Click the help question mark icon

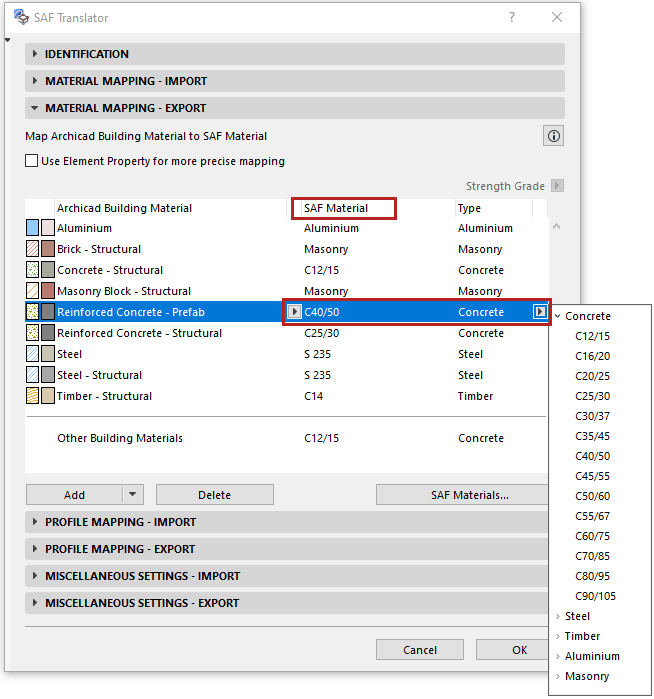[x=512, y=17]
